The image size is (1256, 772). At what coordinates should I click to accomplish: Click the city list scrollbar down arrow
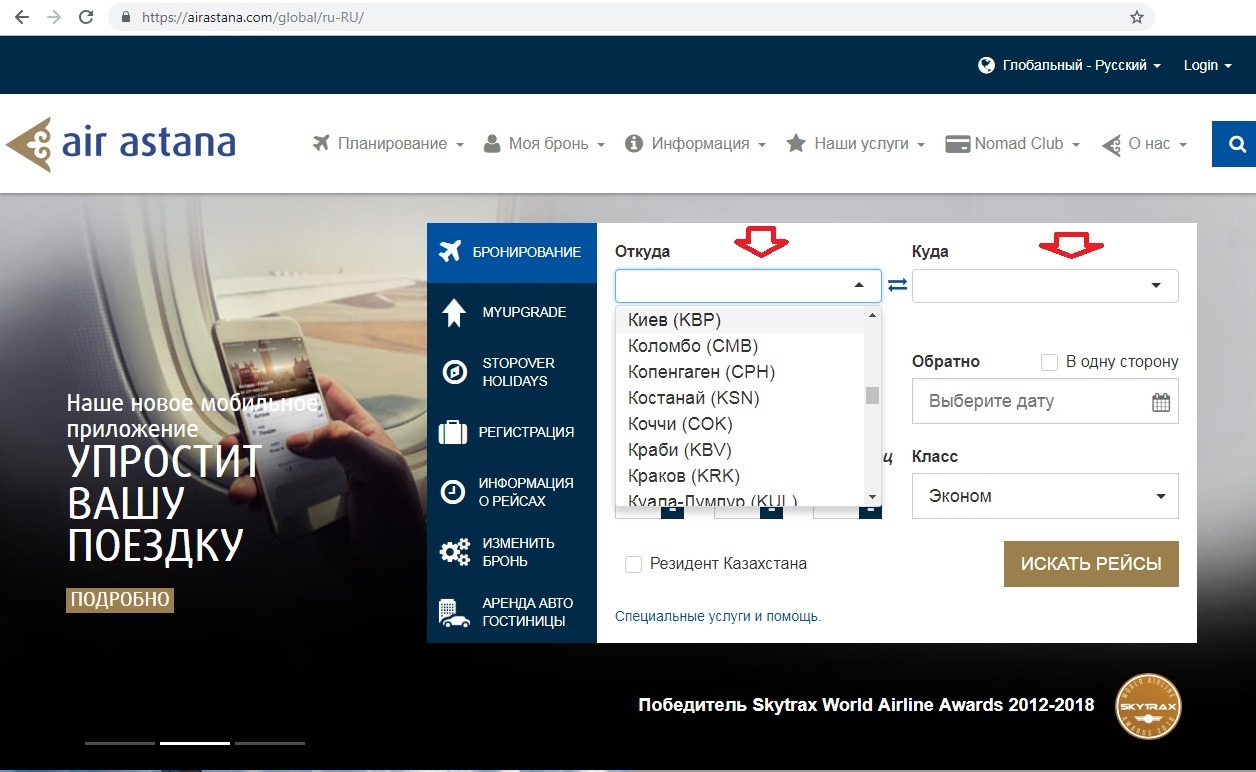tap(872, 497)
